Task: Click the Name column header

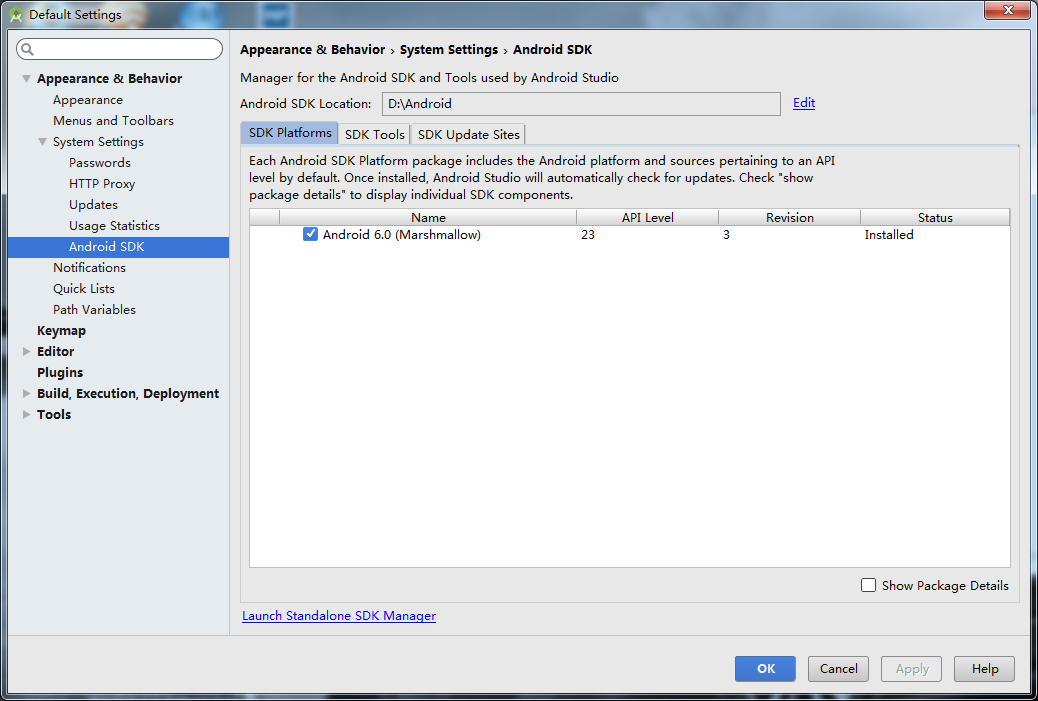Action: click(x=428, y=217)
